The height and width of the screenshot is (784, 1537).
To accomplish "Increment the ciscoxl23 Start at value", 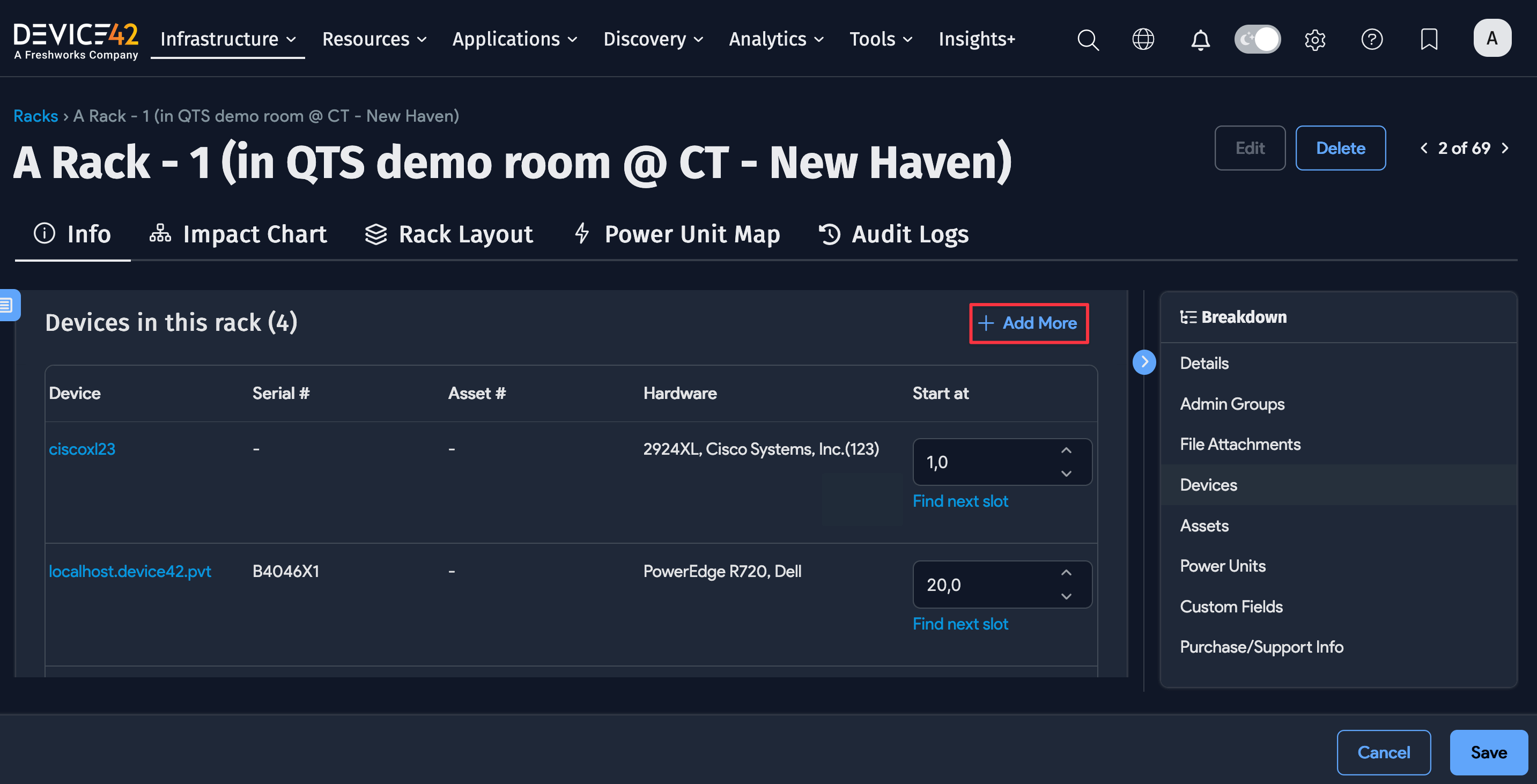I will (x=1066, y=450).
